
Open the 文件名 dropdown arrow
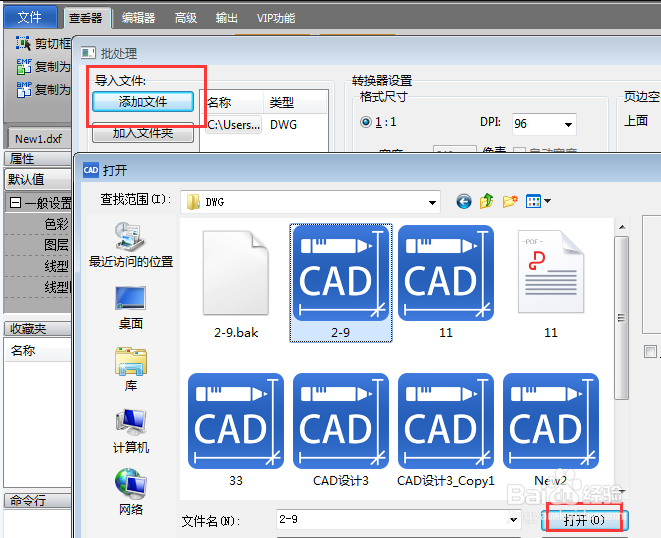(513, 519)
